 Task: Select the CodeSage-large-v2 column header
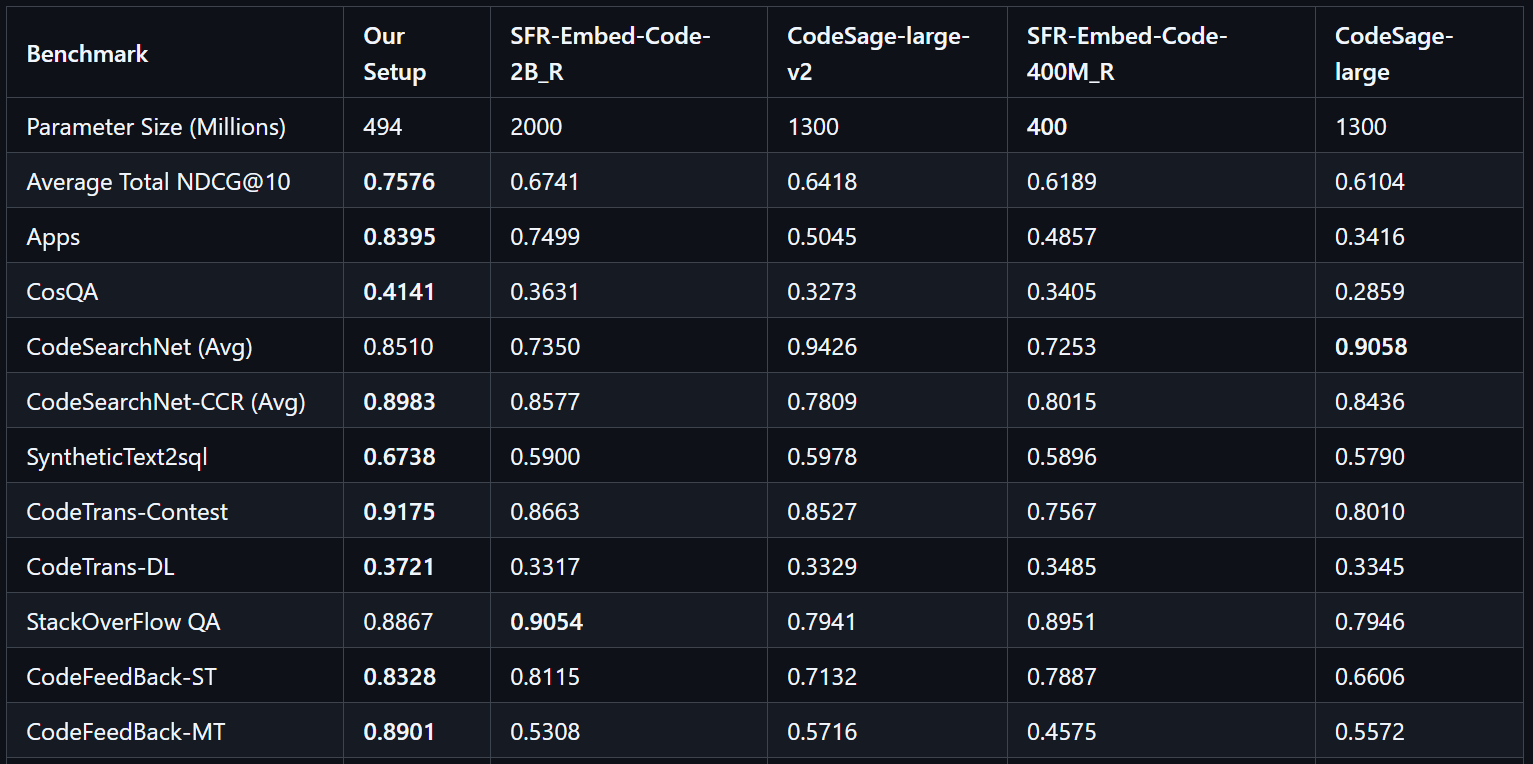pos(878,54)
